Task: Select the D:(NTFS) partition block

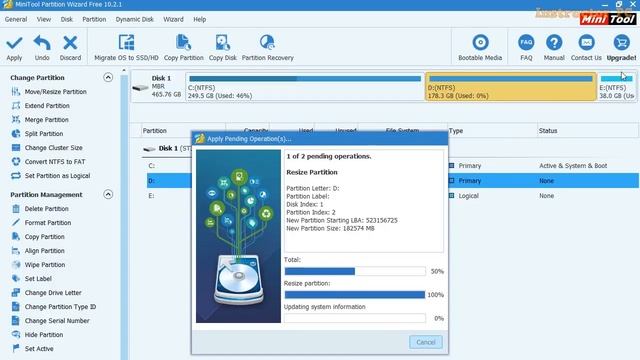Action: (511, 87)
